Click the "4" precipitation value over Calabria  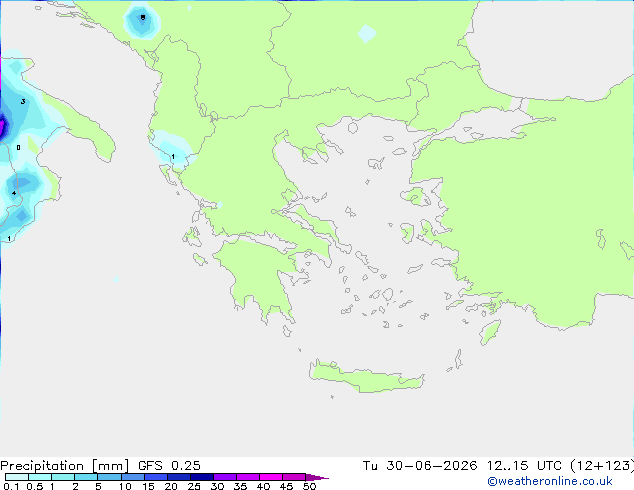point(14,193)
